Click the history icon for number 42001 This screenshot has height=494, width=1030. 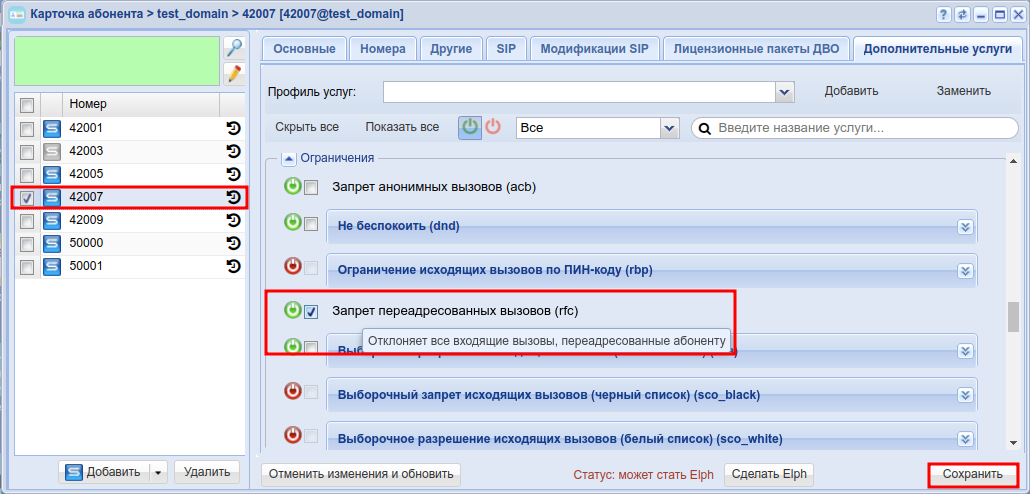pyautogui.click(x=233, y=128)
